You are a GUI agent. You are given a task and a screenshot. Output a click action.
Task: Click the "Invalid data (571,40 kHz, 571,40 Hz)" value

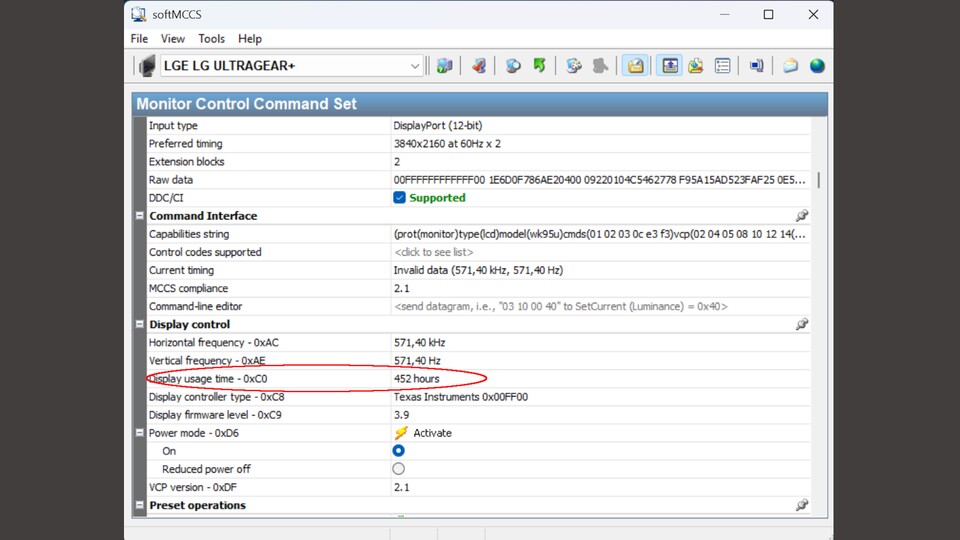478,270
